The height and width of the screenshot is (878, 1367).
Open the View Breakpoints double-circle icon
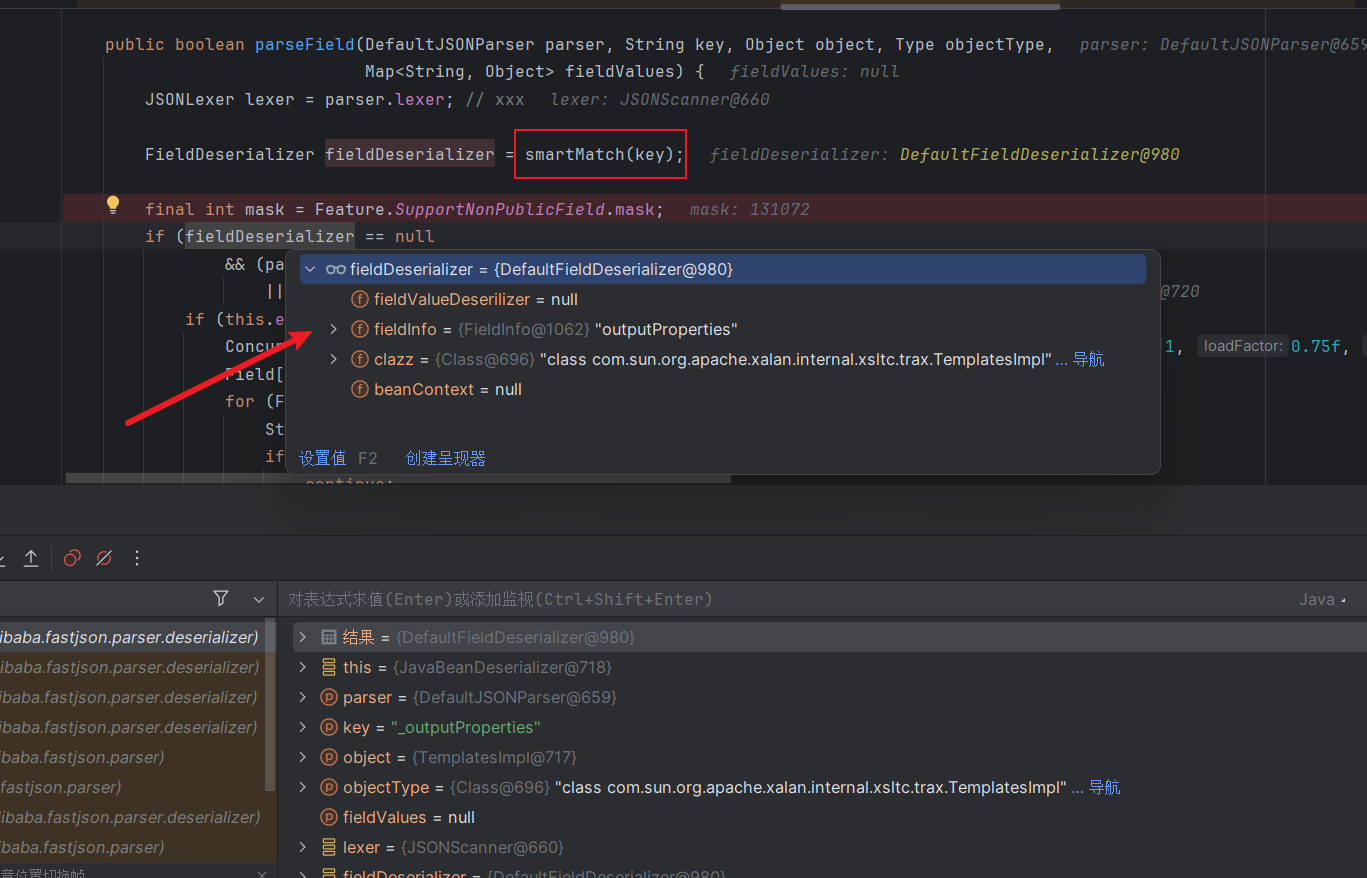click(72, 558)
